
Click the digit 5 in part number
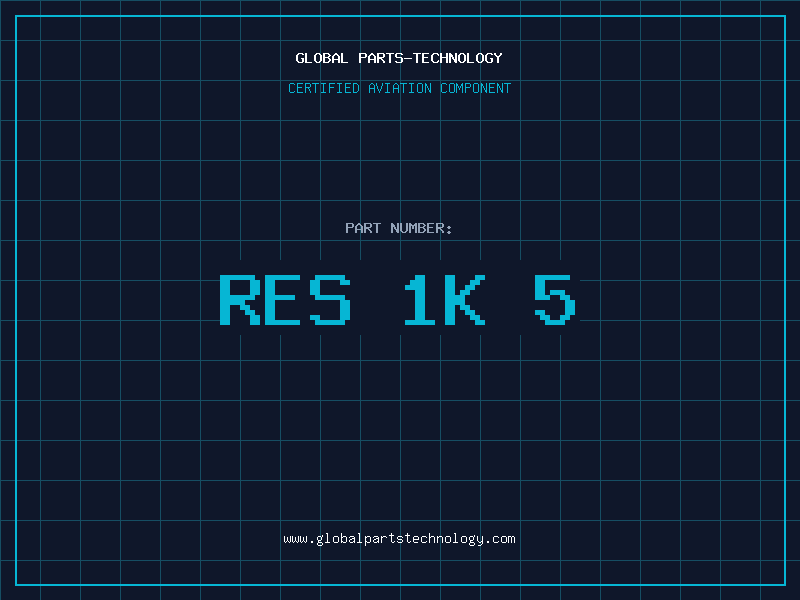555,300
